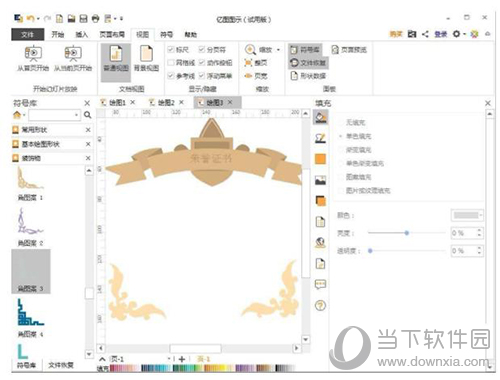The image size is (500, 380).
Task: Toggle the Page break (分页符) checkbox
Action: tap(202, 50)
